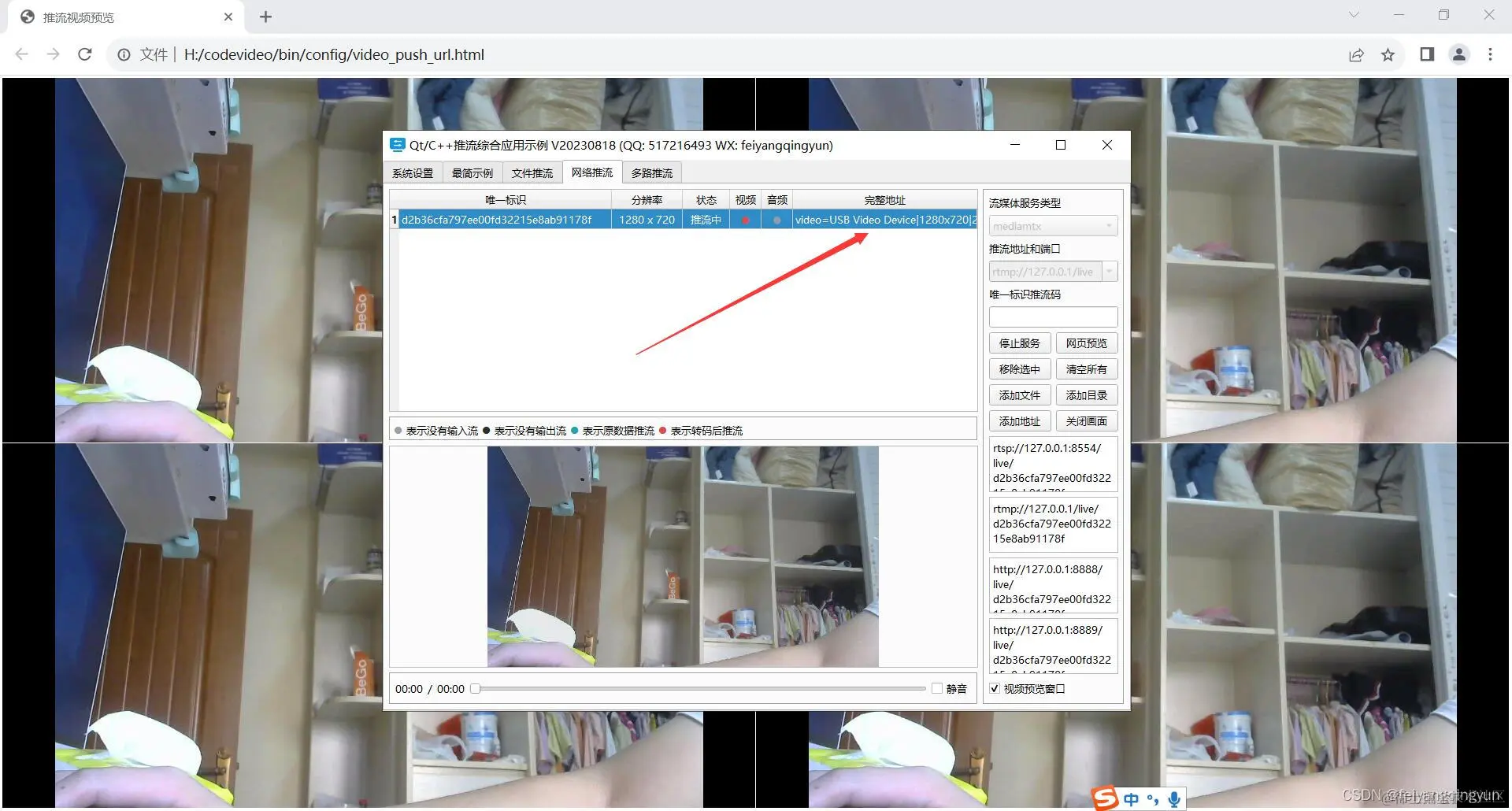Click the http://127.0.0.1:8889 address box

click(x=1053, y=646)
